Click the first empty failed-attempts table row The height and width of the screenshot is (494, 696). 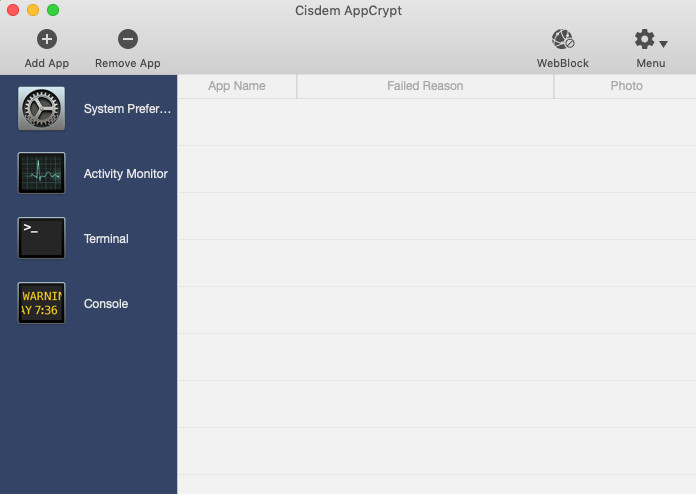click(436, 122)
